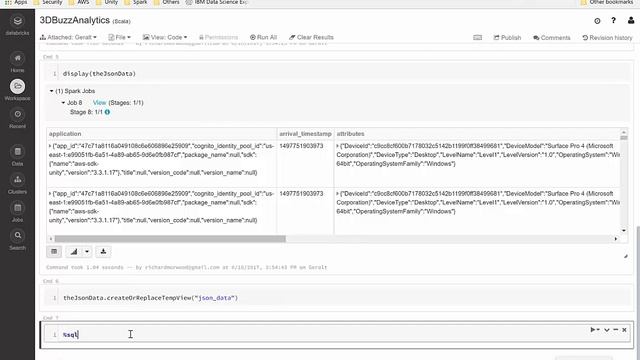This screenshot has width=640, height=360.
Task: Click Run All in notebook toolbar
Action: (263, 37)
